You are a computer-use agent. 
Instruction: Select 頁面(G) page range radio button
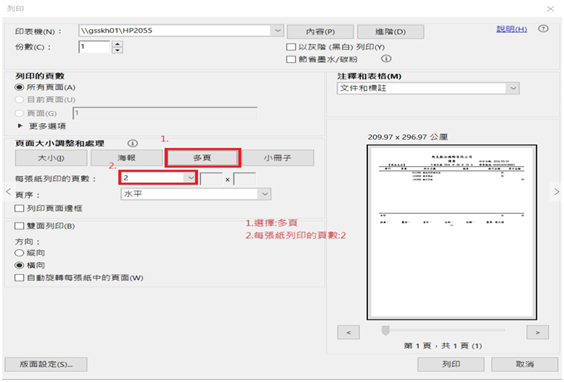(x=19, y=113)
